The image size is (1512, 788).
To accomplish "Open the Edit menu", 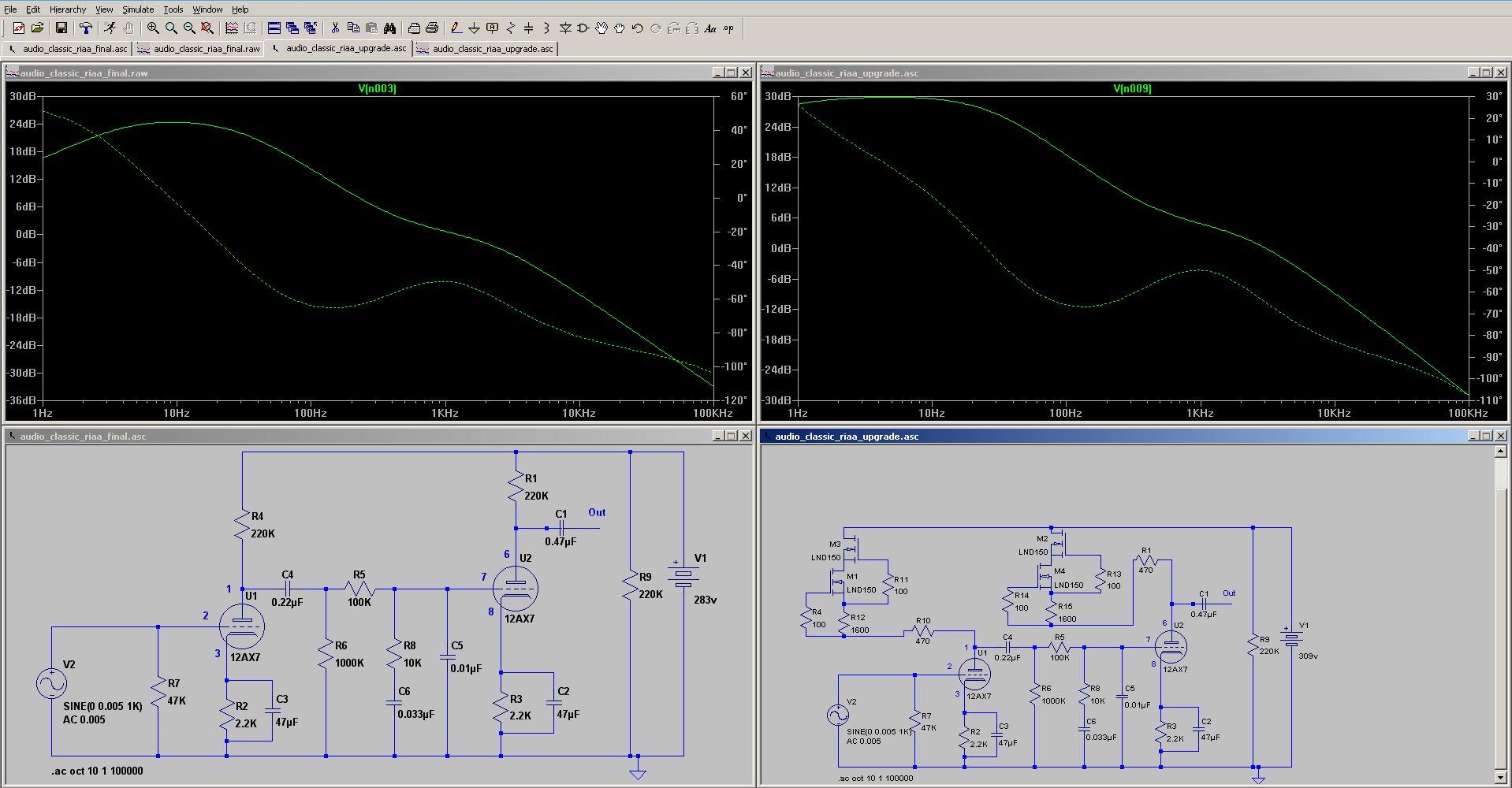I will (x=33, y=9).
